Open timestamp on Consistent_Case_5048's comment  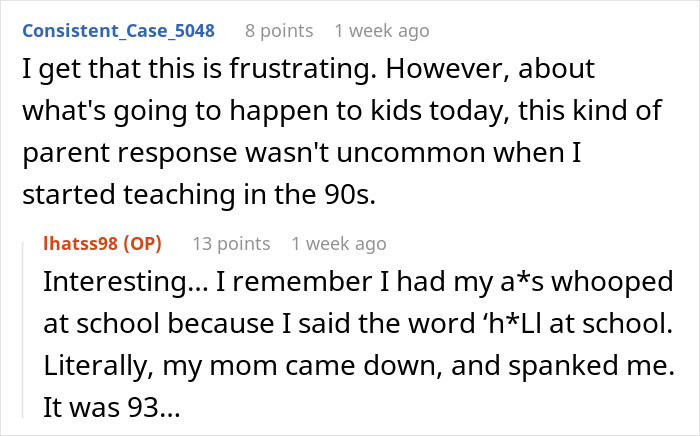click(x=382, y=31)
